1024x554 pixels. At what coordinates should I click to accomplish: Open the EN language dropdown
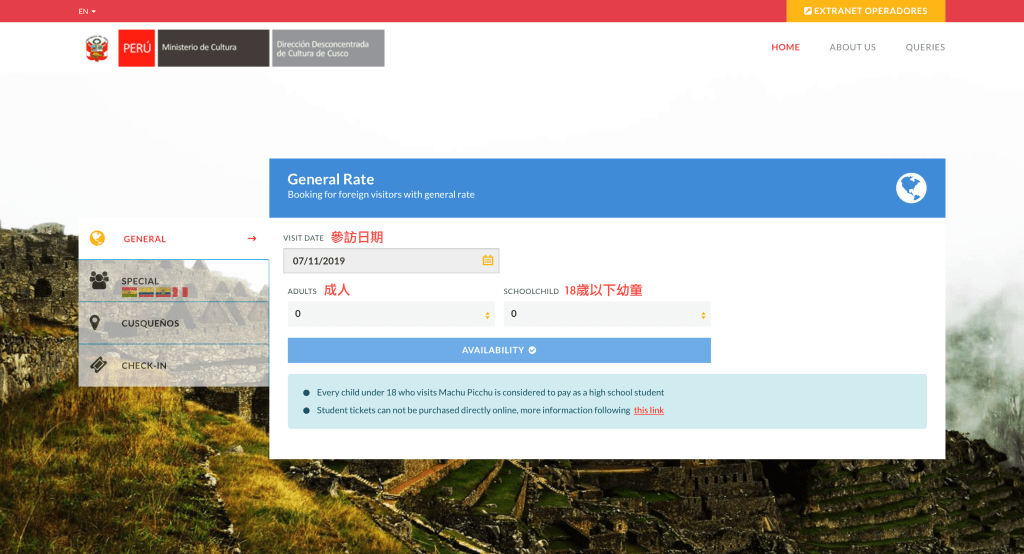(x=87, y=11)
